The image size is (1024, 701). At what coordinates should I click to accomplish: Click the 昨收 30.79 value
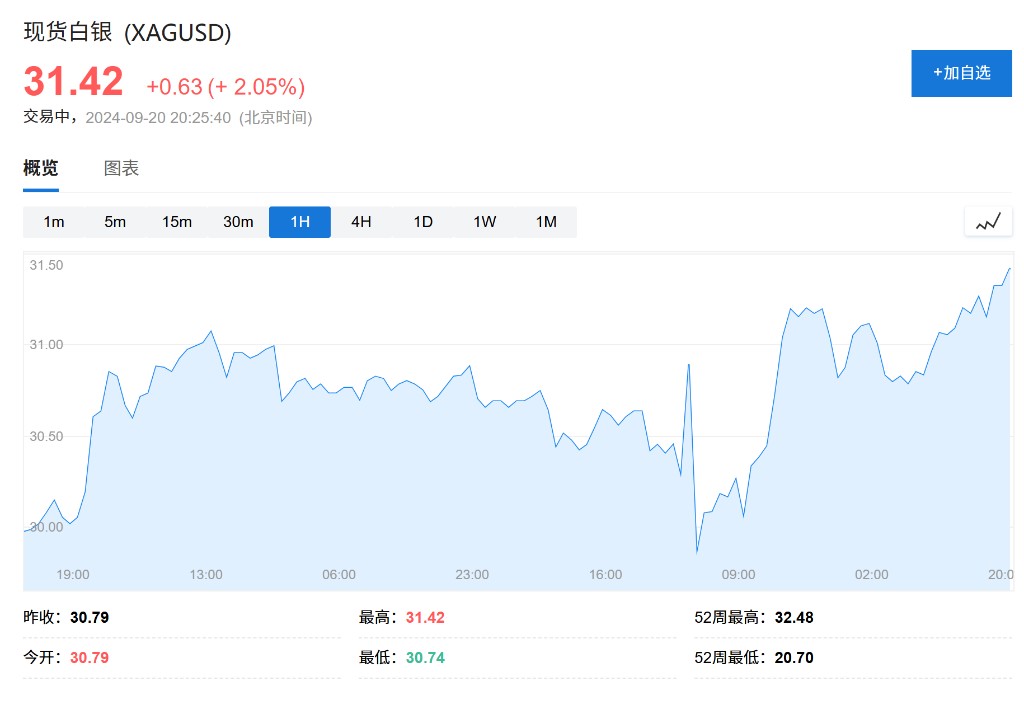(x=89, y=618)
